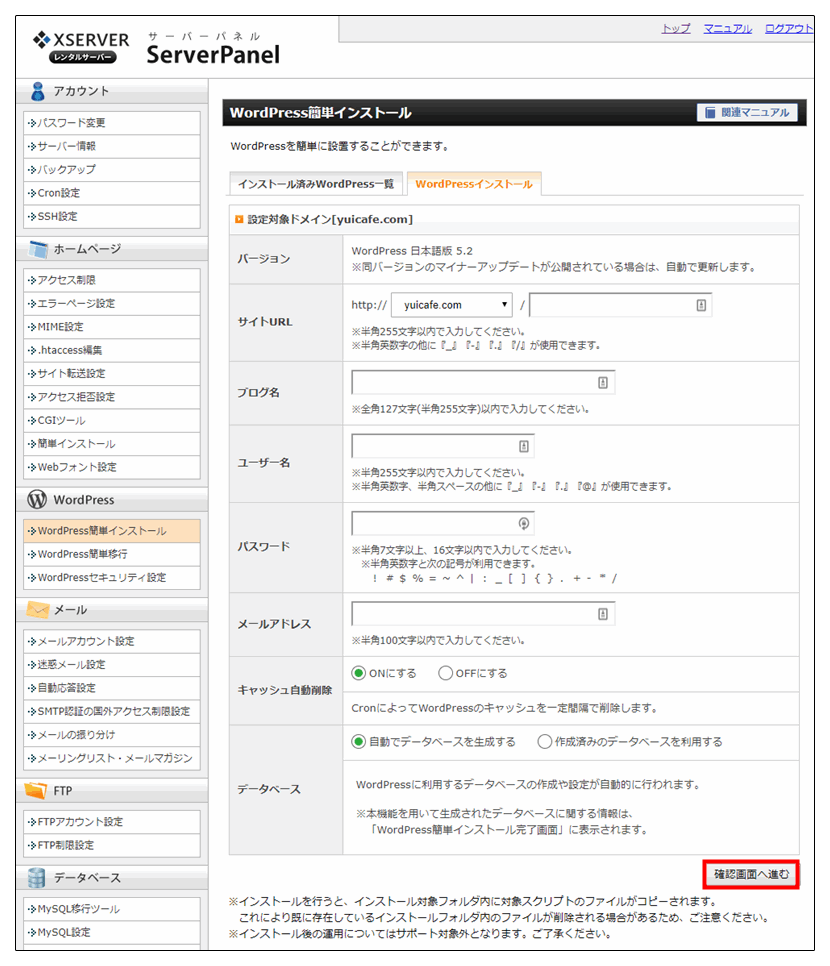This screenshot has height=966, width=830.
Task: Click the mail envelope icon
Action: pos(38,610)
